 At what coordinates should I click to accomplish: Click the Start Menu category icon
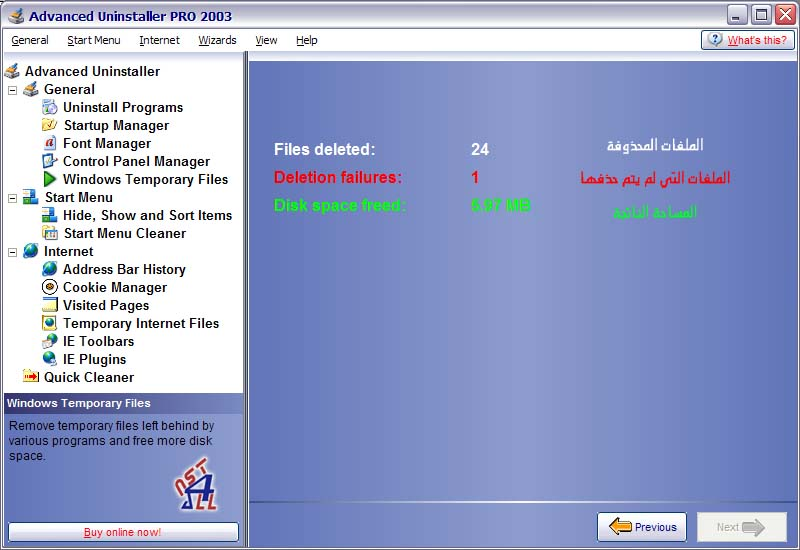click(31, 197)
